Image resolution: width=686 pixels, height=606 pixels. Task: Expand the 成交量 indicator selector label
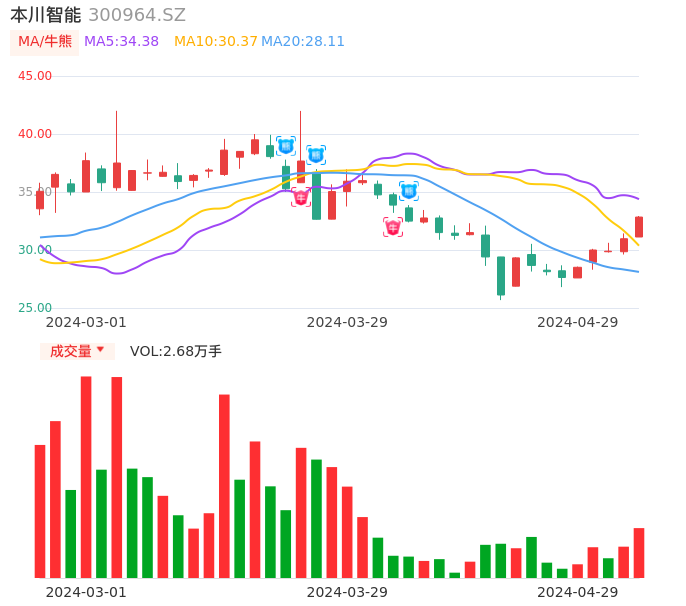pos(71,351)
